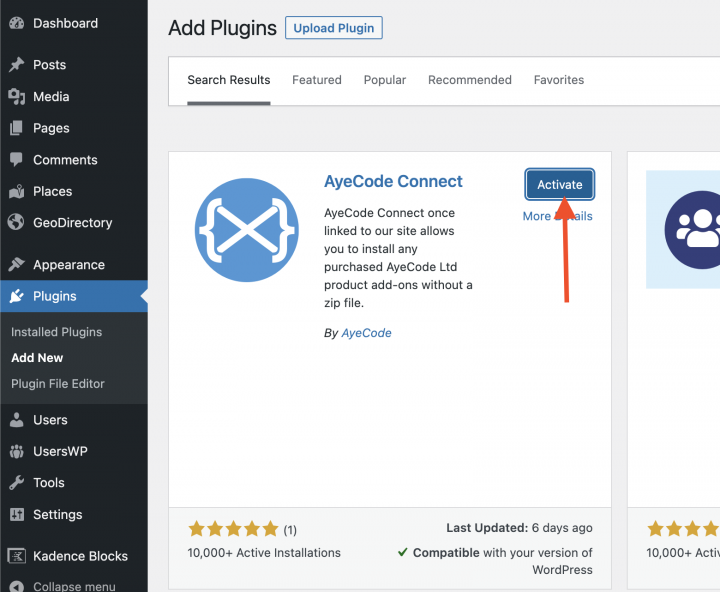Image resolution: width=720 pixels, height=592 pixels.
Task: Activate the AyeCode Connect plugin
Action: click(x=560, y=185)
